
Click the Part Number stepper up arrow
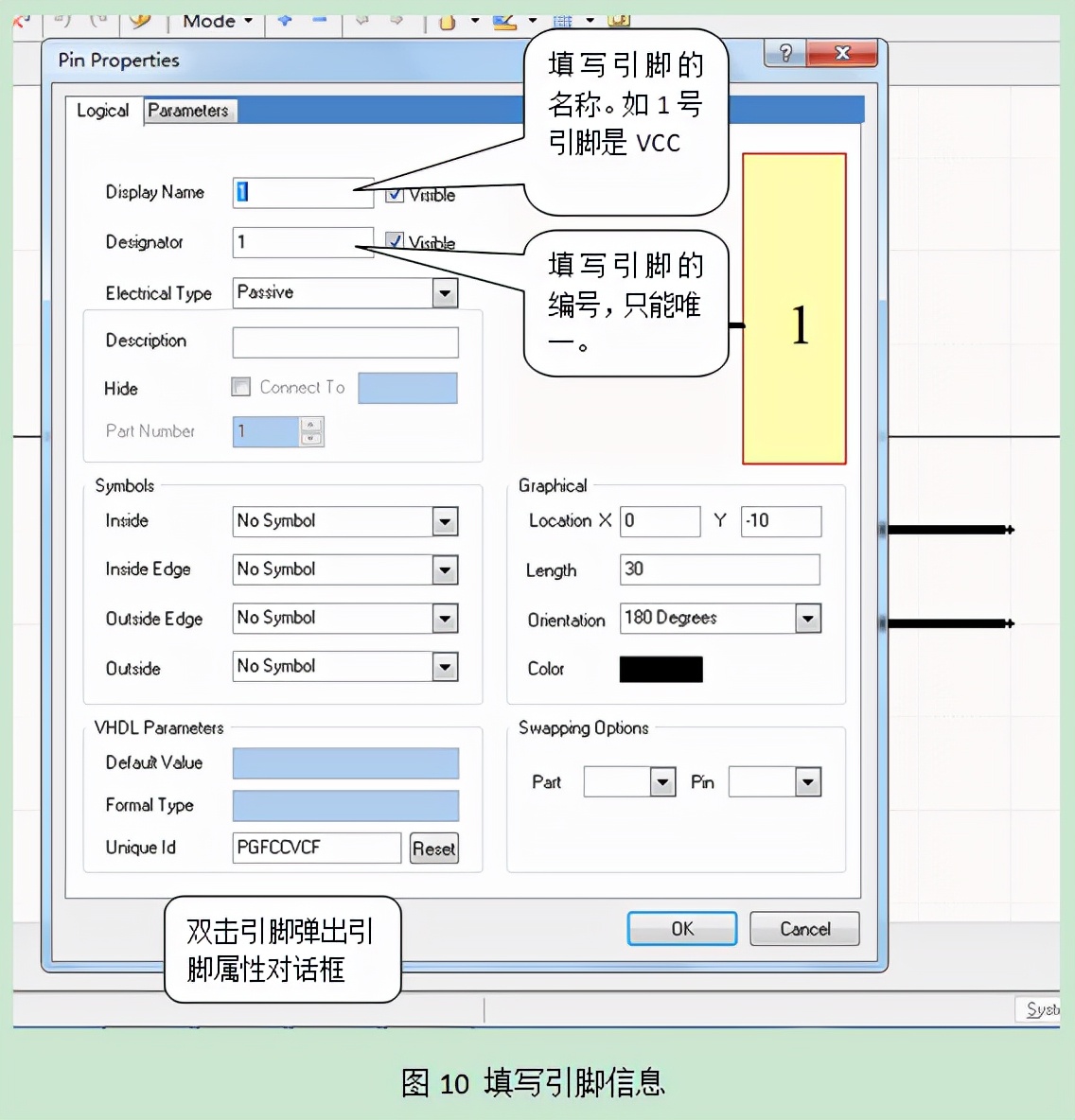click(311, 425)
